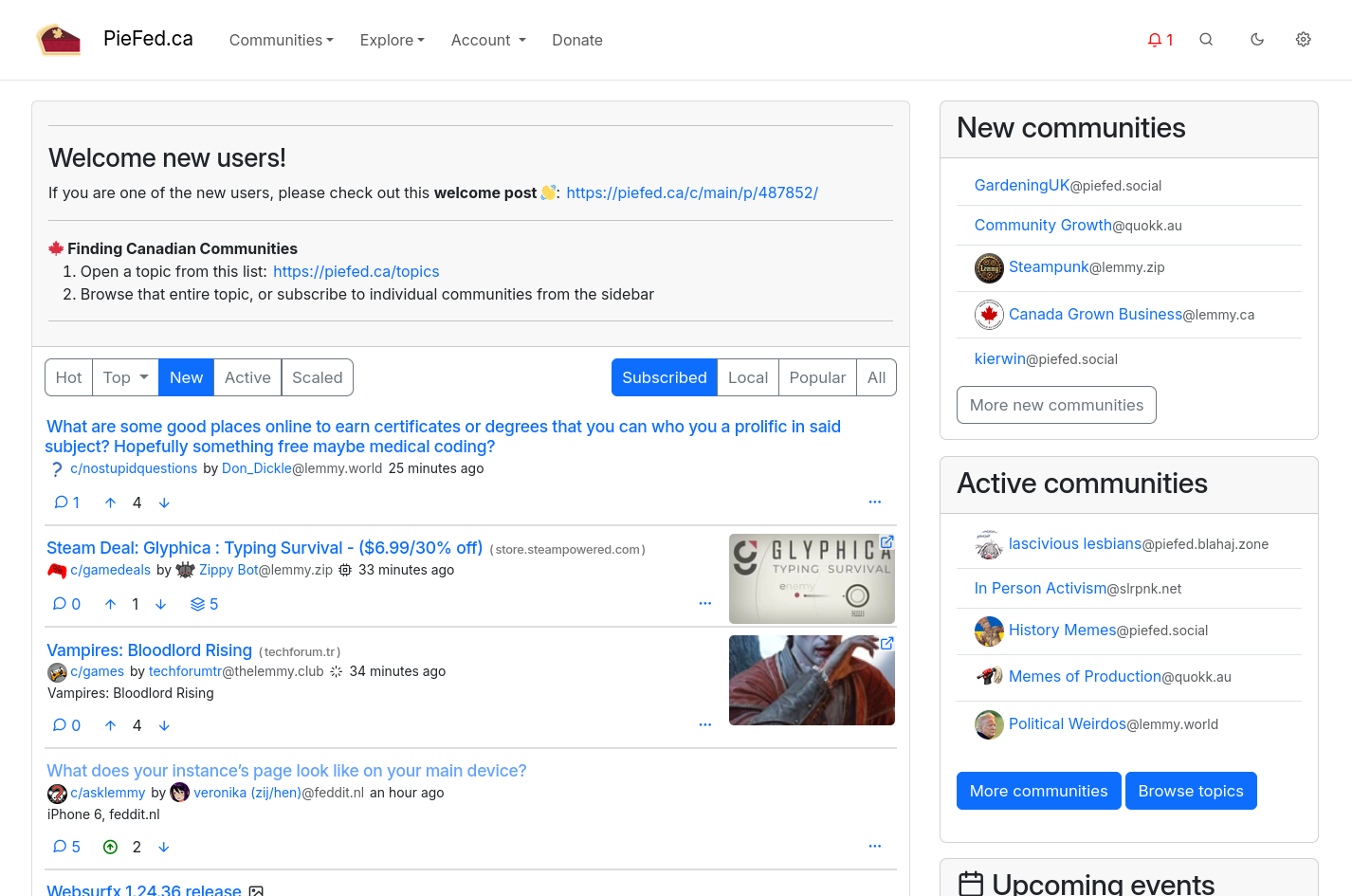Open the piefed.ca/topics link
The width and height of the screenshot is (1352, 896).
tap(356, 271)
